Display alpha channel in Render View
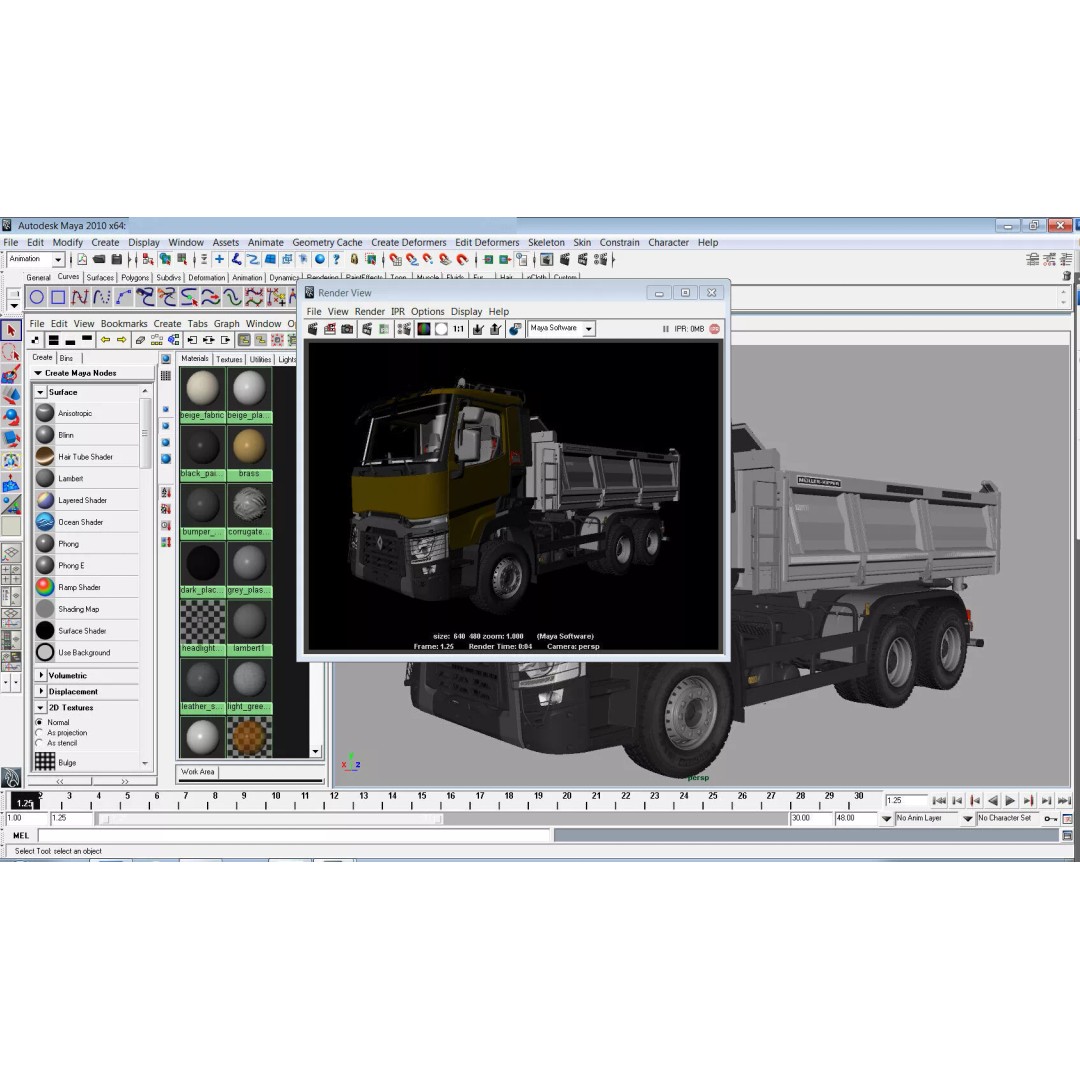The width and height of the screenshot is (1080, 1080). 441,329
